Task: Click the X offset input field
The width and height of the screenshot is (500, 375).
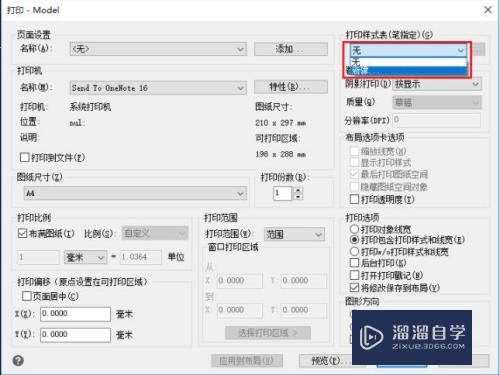Action: pyautogui.click(x=75, y=314)
